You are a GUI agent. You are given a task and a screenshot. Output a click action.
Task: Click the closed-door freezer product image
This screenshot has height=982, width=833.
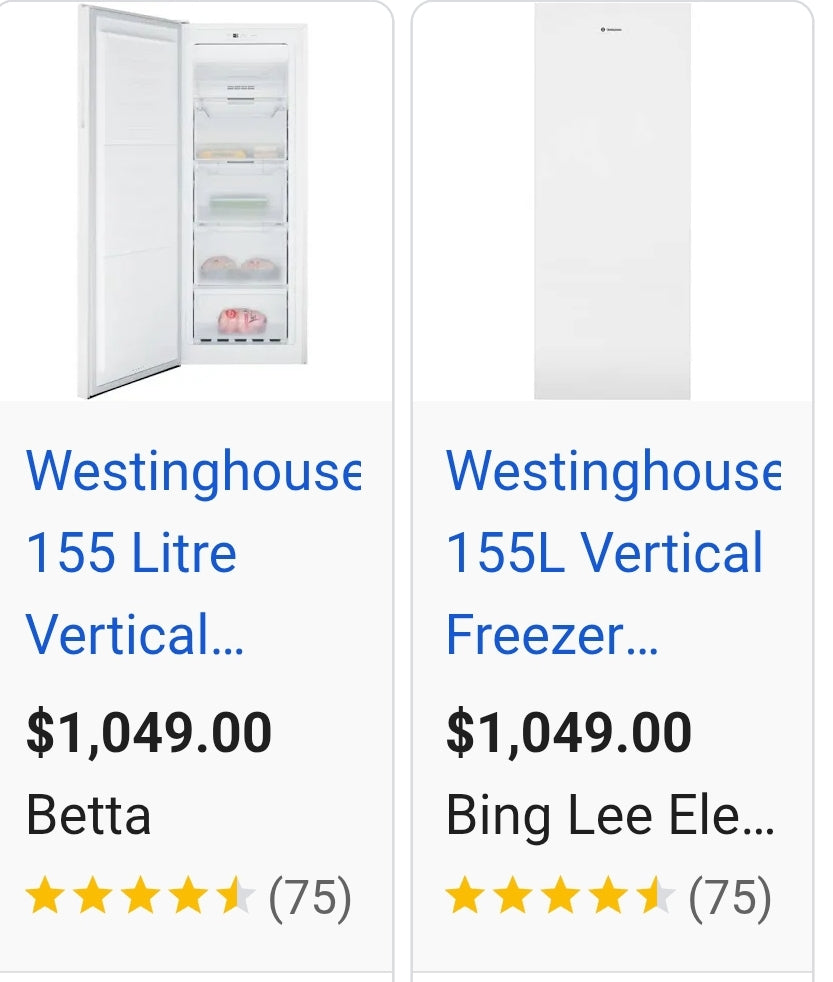(x=612, y=200)
